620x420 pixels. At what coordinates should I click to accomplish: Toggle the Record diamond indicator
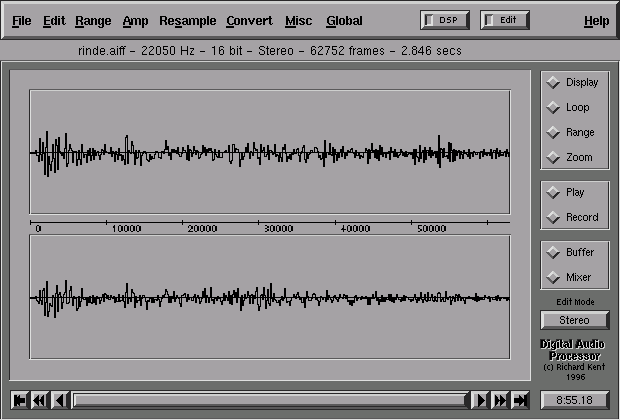(553, 218)
